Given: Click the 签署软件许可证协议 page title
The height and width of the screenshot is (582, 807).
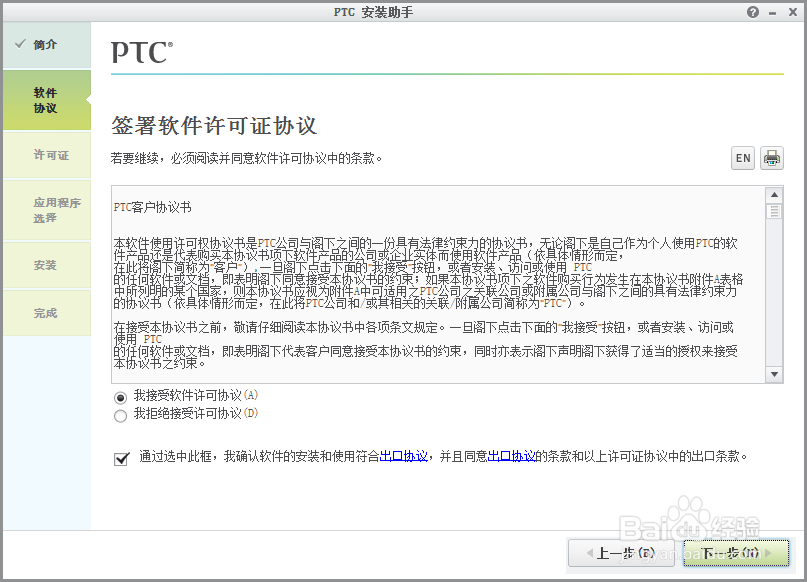Looking at the screenshot, I should coord(214,126).
